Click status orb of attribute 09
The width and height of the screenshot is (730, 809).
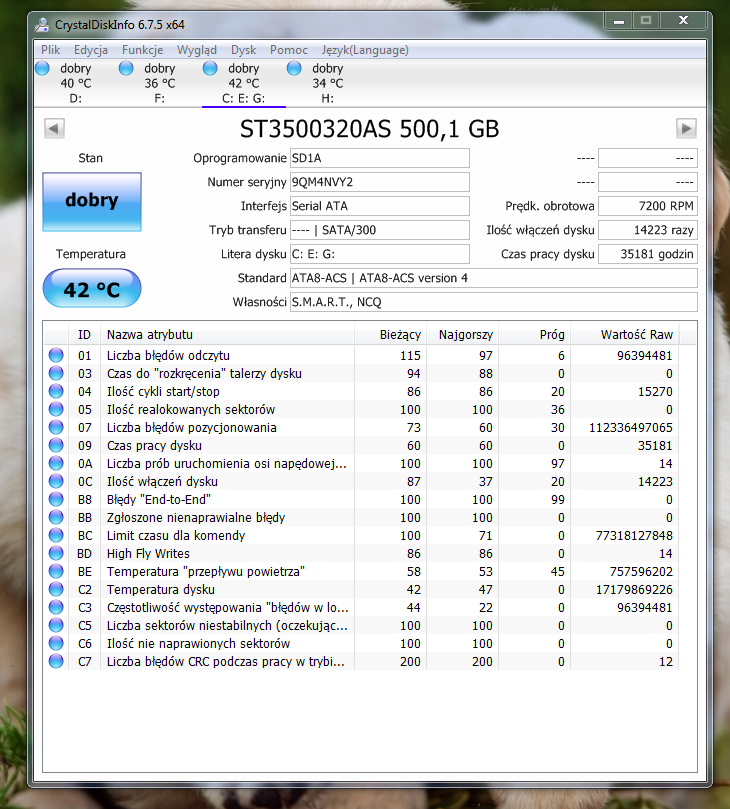[56, 445]
